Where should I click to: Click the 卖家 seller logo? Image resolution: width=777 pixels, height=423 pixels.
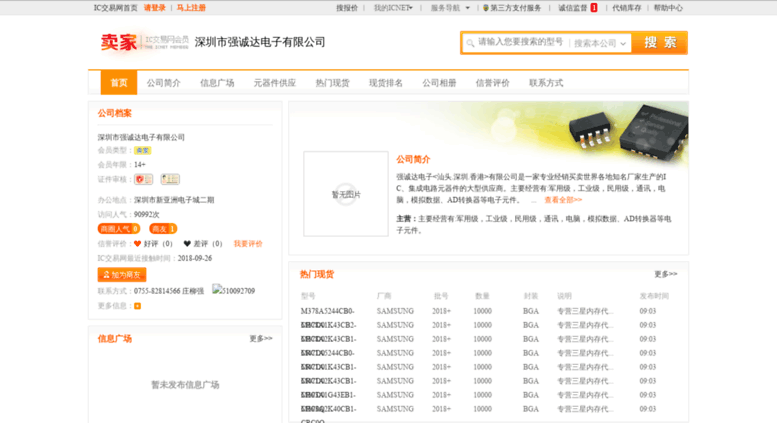point(119,43)
